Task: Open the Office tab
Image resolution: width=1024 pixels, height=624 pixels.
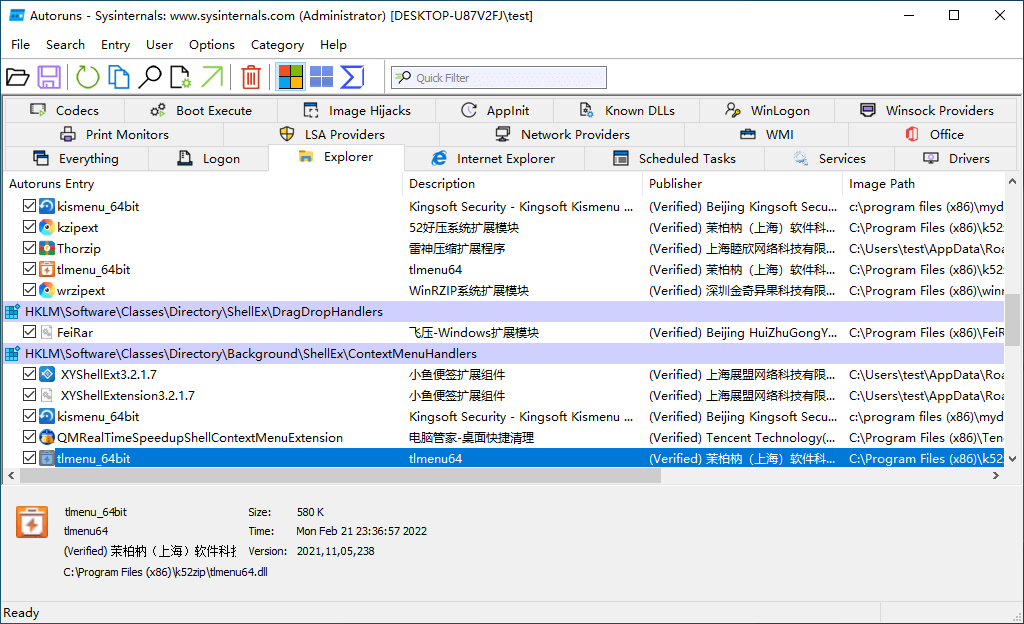Action: tap(934, 134)
